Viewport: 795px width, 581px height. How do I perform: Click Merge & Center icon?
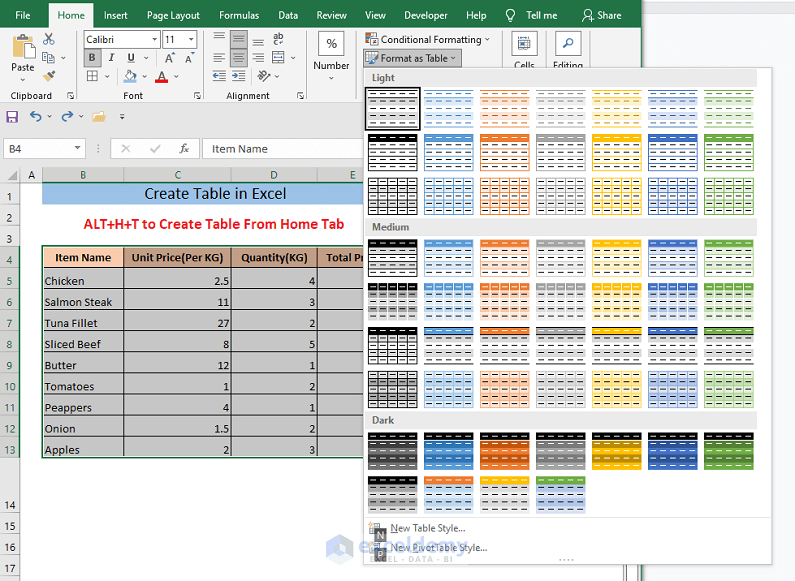pyautogui.click(x=278, y=57)
